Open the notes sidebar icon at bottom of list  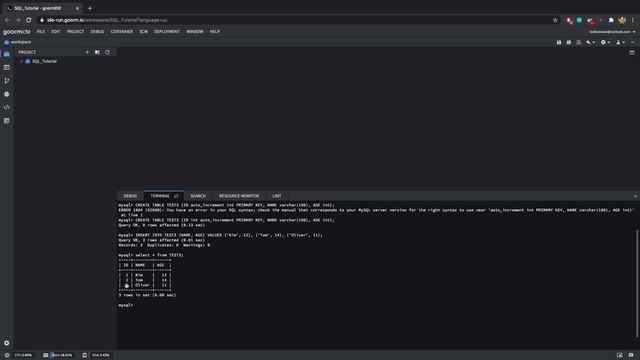coord(7,121)
